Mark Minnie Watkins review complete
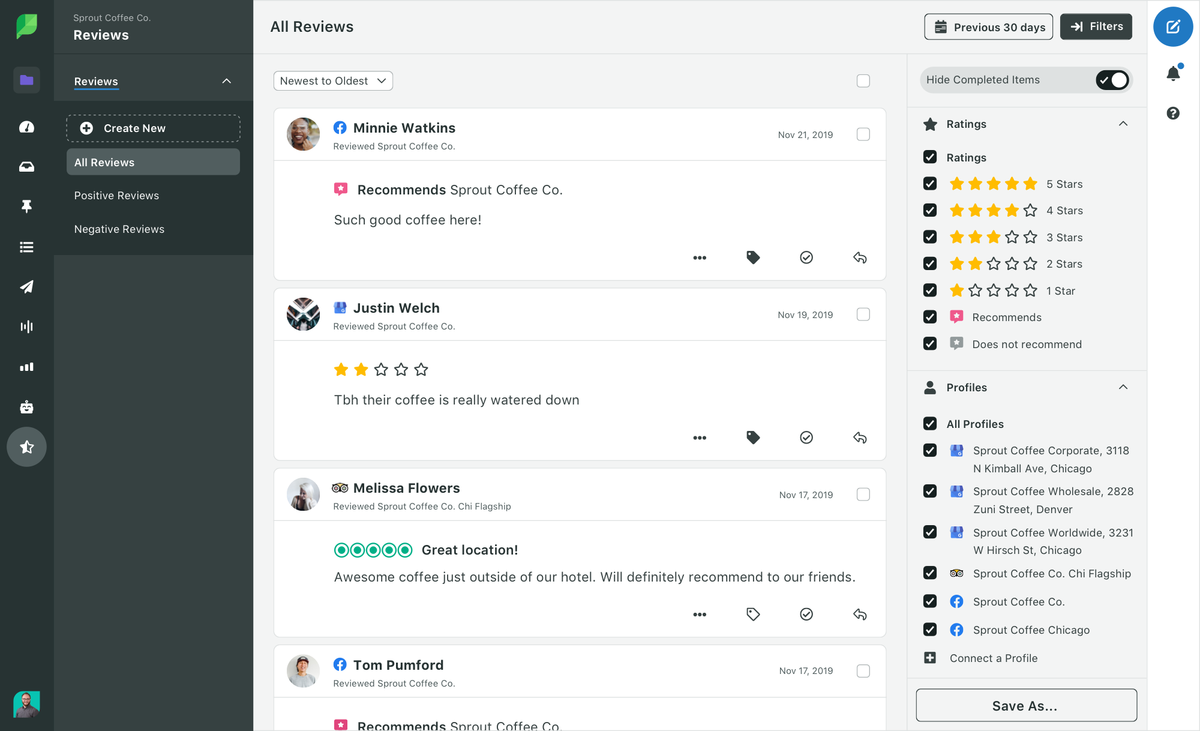This screenshot has width=1200, height=731. click(x=806, y=258)
